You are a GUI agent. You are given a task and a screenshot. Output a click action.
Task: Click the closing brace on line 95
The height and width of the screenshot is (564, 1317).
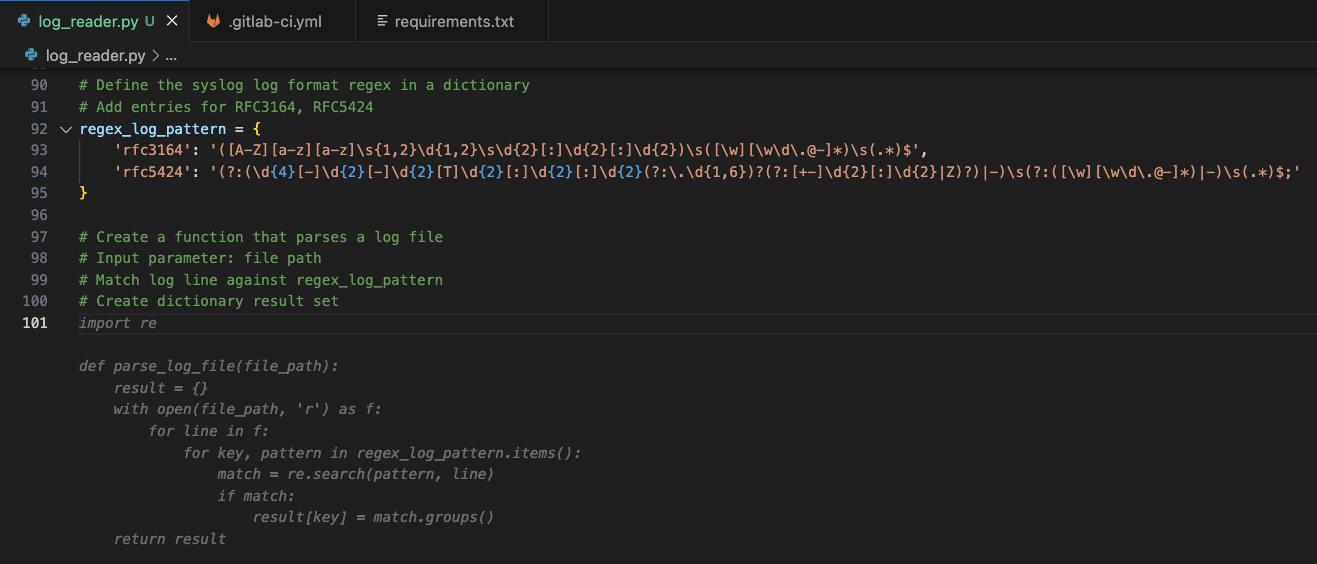point(83,193)
